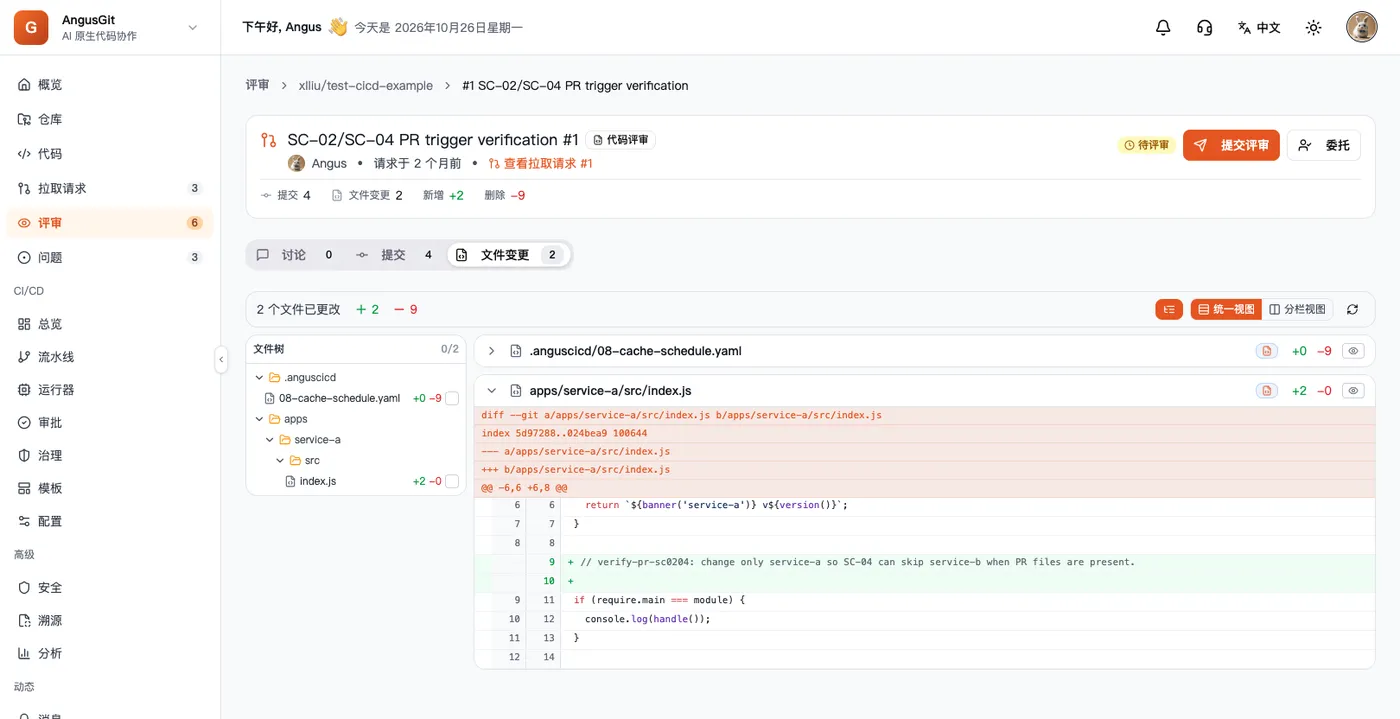Open the 中文 language selector
This screenshot has height=719, width=1400.
point(1259,28)
